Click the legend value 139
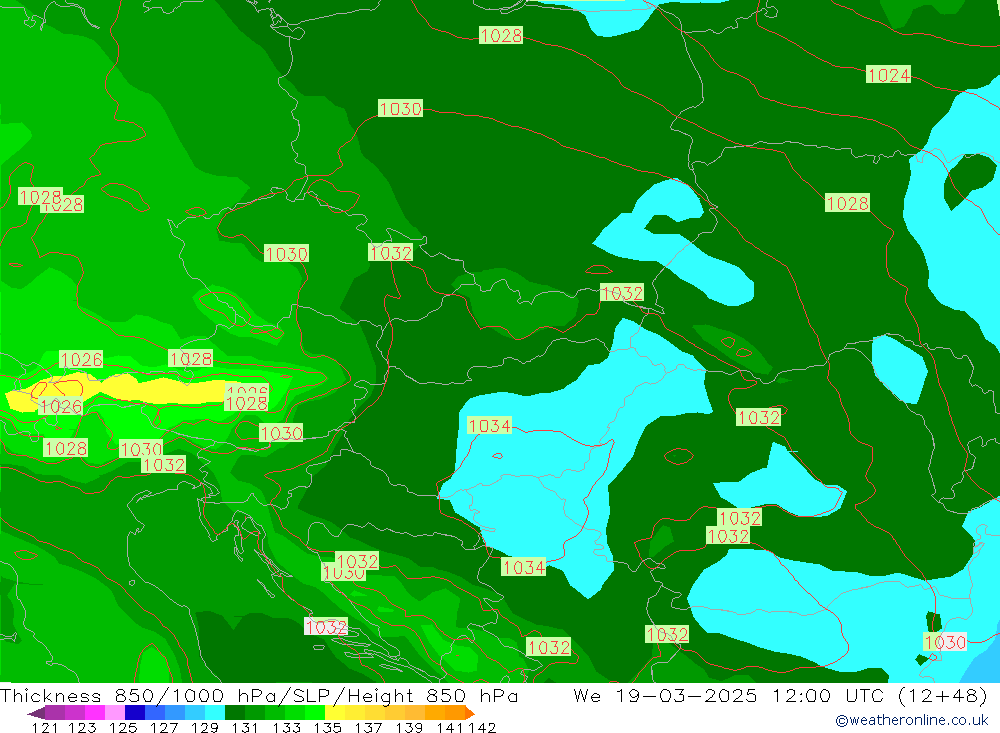This screenshot has width=1000, height=733. point(409,727)
